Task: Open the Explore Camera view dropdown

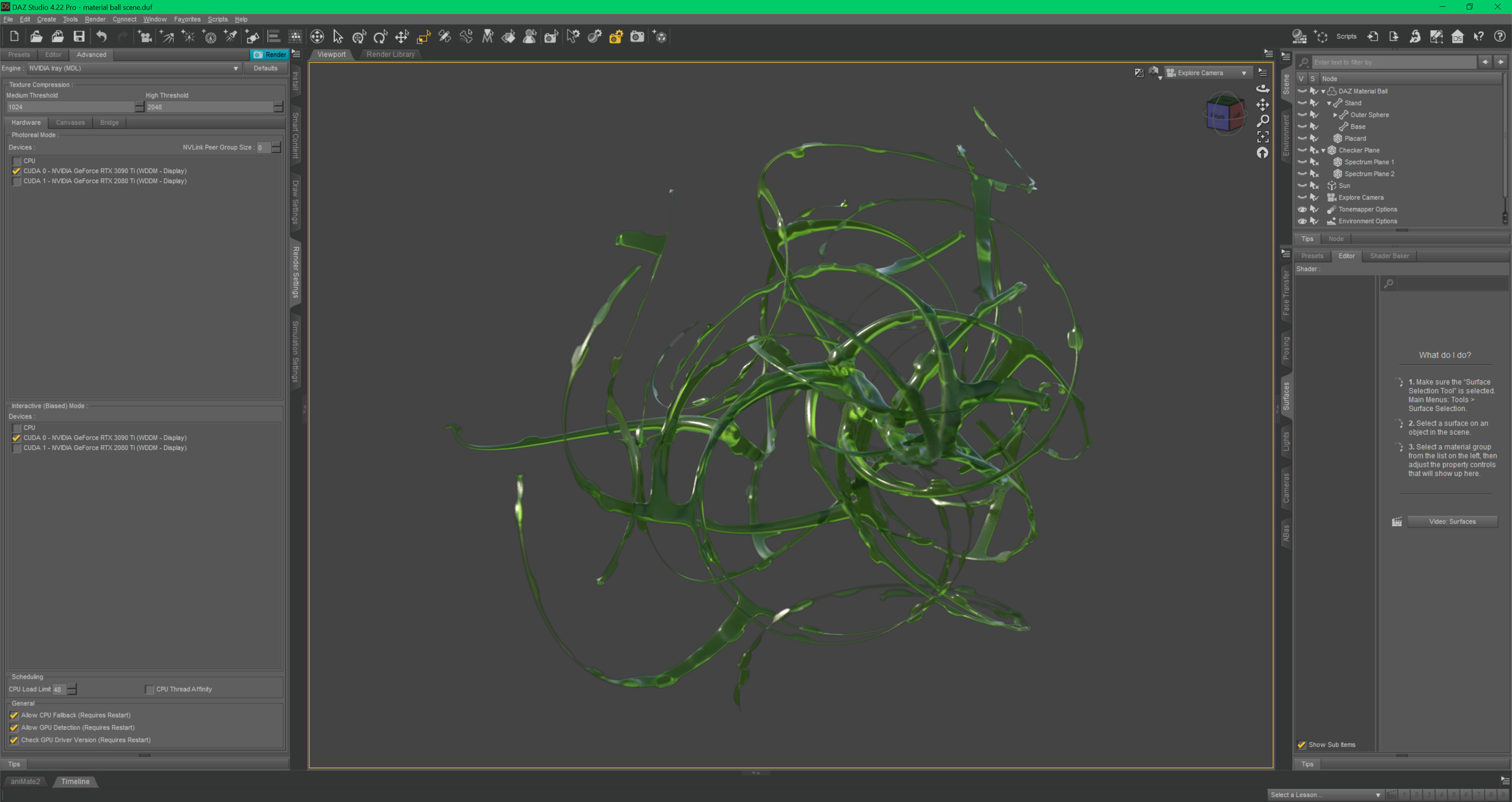Action: coord(1208,73)
